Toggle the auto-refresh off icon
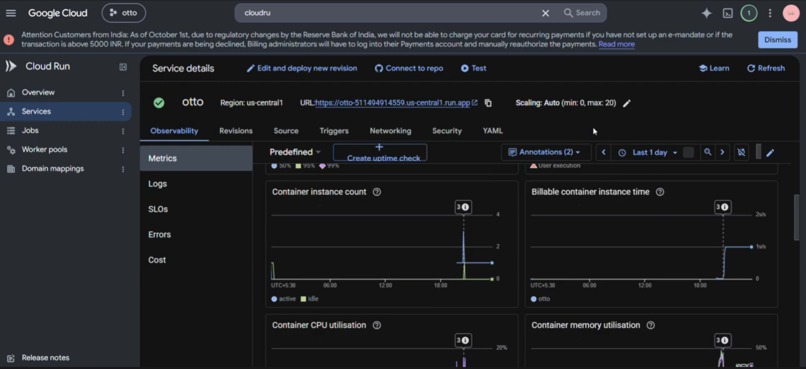Screen dimensions: 806x369 [741, 153]
